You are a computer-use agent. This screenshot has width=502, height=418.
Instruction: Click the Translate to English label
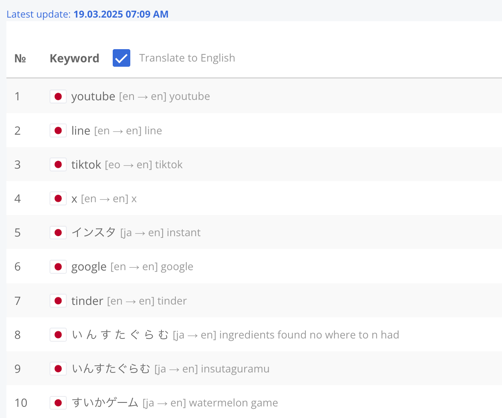[187, 58]
